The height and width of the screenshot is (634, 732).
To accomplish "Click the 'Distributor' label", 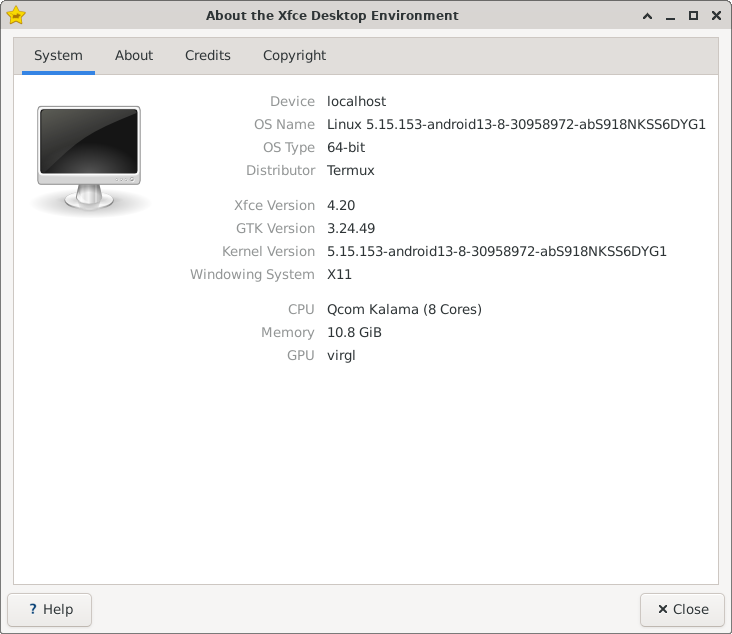I will coord(281,170).
